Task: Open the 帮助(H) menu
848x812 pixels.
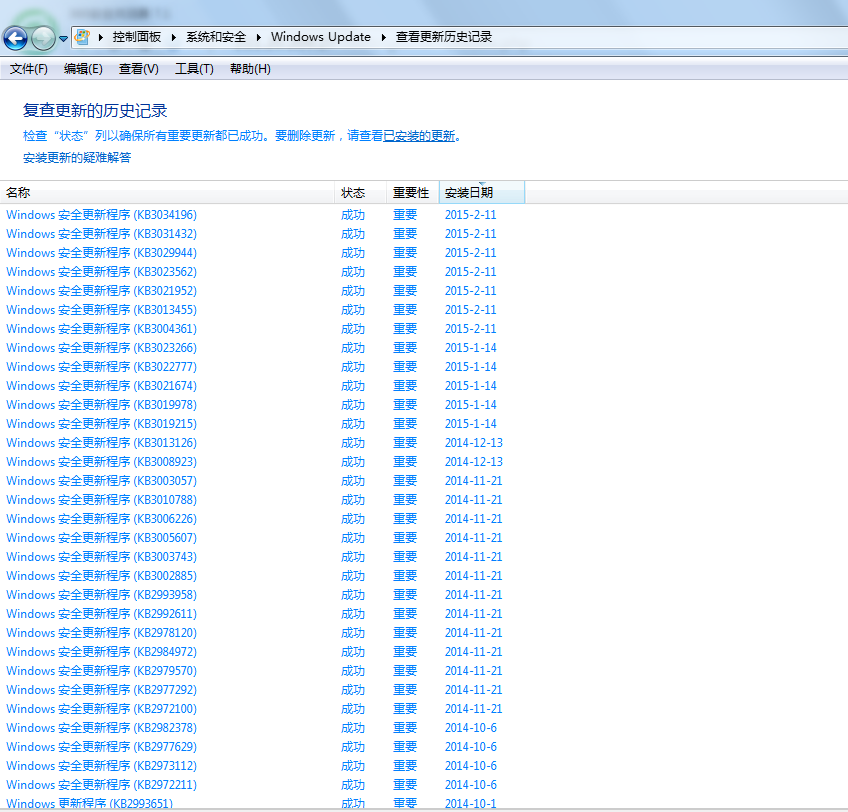Action: pos(250,69)
